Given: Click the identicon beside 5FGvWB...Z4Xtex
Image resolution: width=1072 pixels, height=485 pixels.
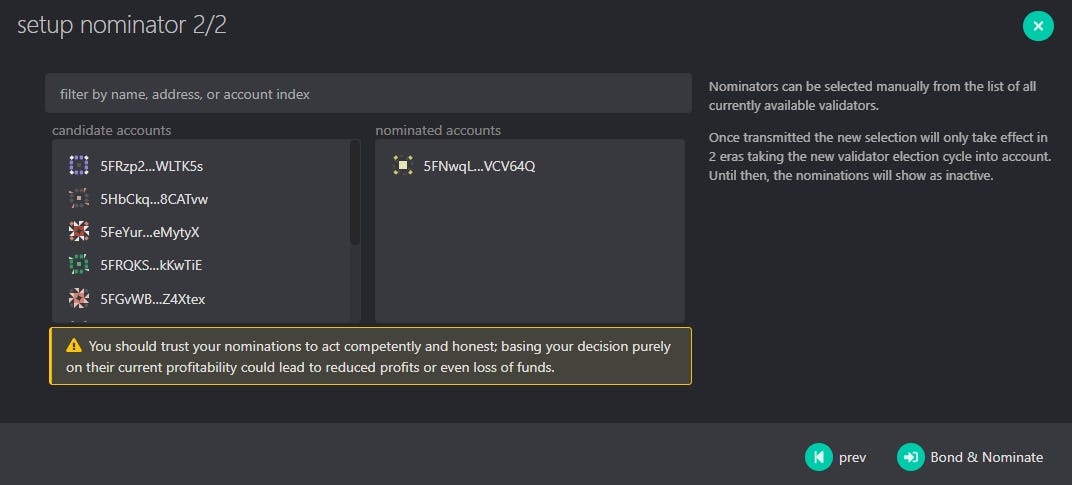Looking at the screenshot, I should (79, 298).
